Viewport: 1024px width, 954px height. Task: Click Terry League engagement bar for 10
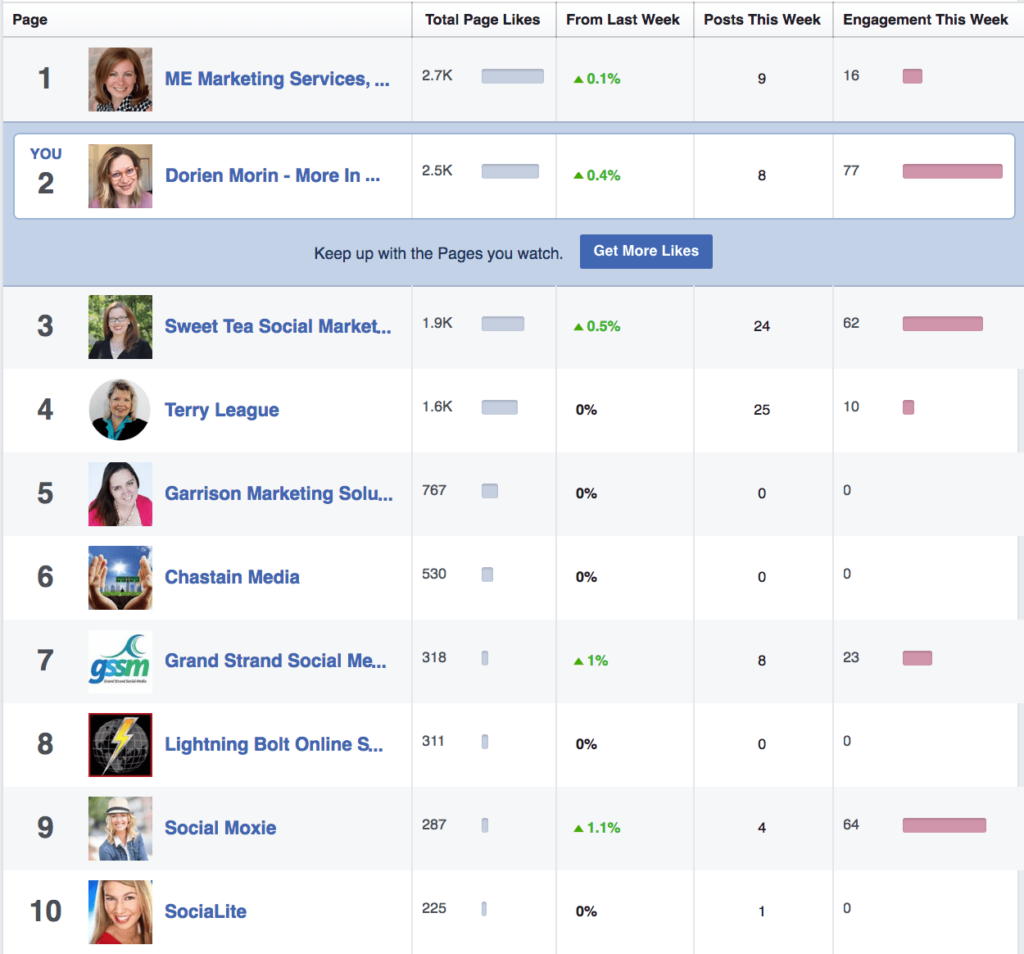pos(908,407)
